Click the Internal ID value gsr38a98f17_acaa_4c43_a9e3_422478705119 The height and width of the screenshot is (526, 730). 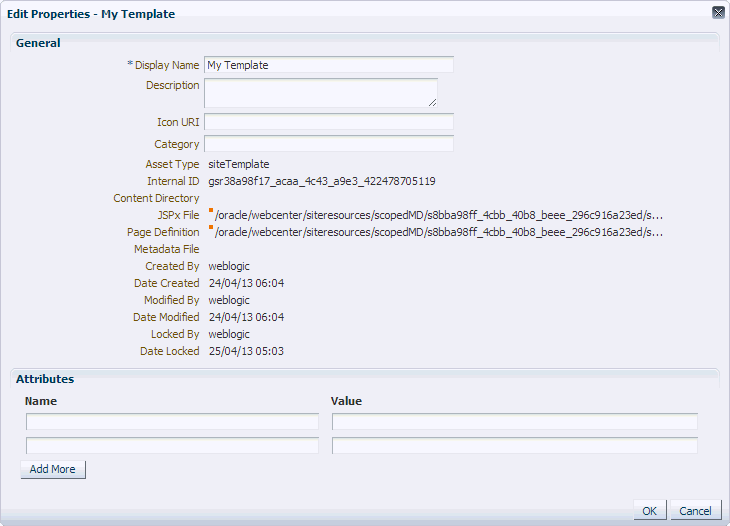322,181
